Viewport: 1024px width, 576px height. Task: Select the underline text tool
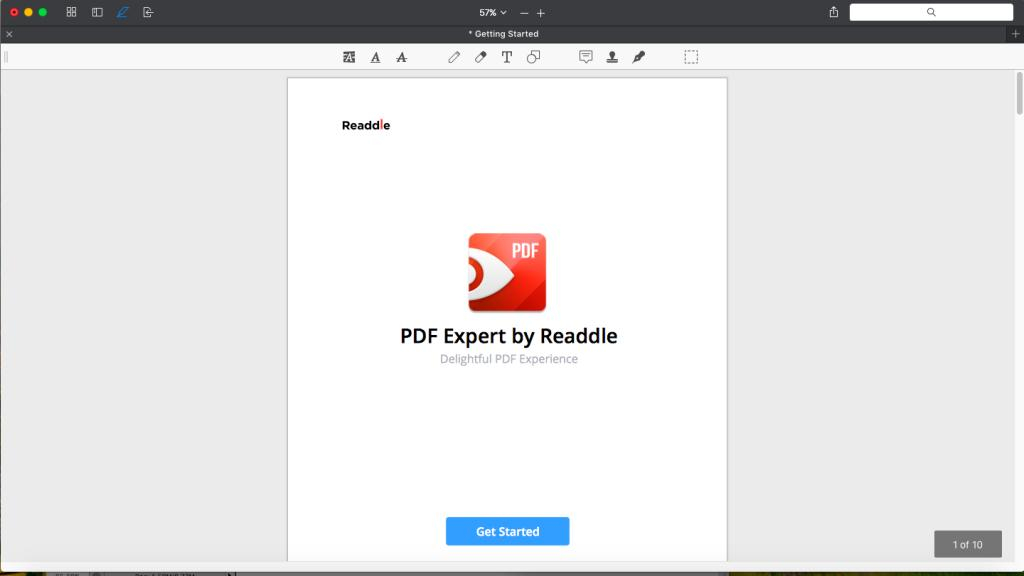point(375,57)
